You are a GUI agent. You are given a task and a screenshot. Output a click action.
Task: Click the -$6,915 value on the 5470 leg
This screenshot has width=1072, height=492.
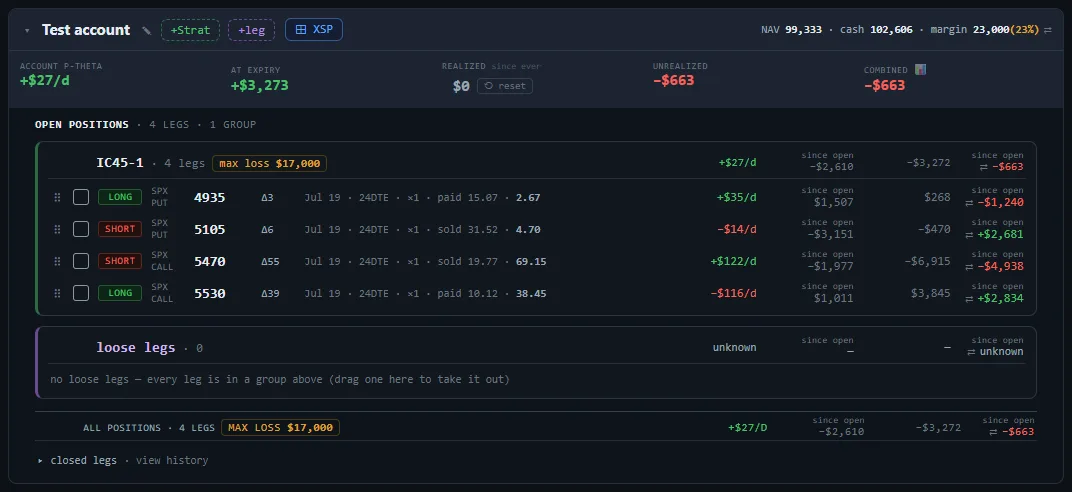click(x=927, y=261)
